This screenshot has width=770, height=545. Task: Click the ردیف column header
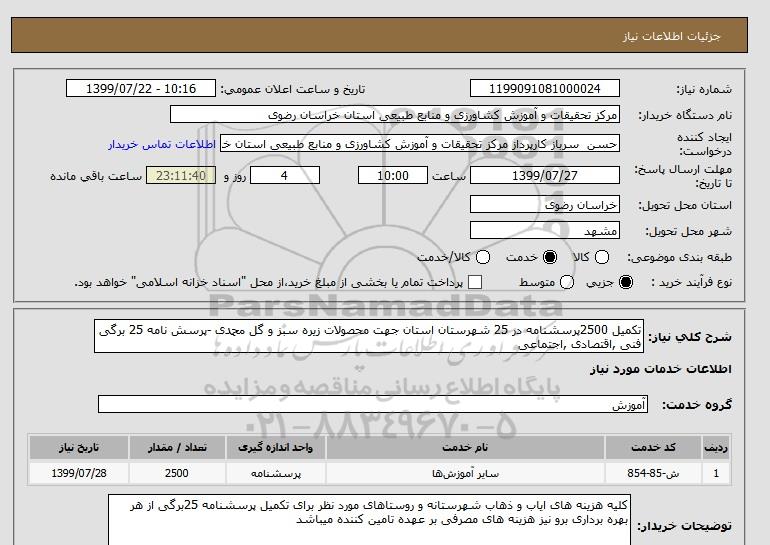click(x=716, y=447)
